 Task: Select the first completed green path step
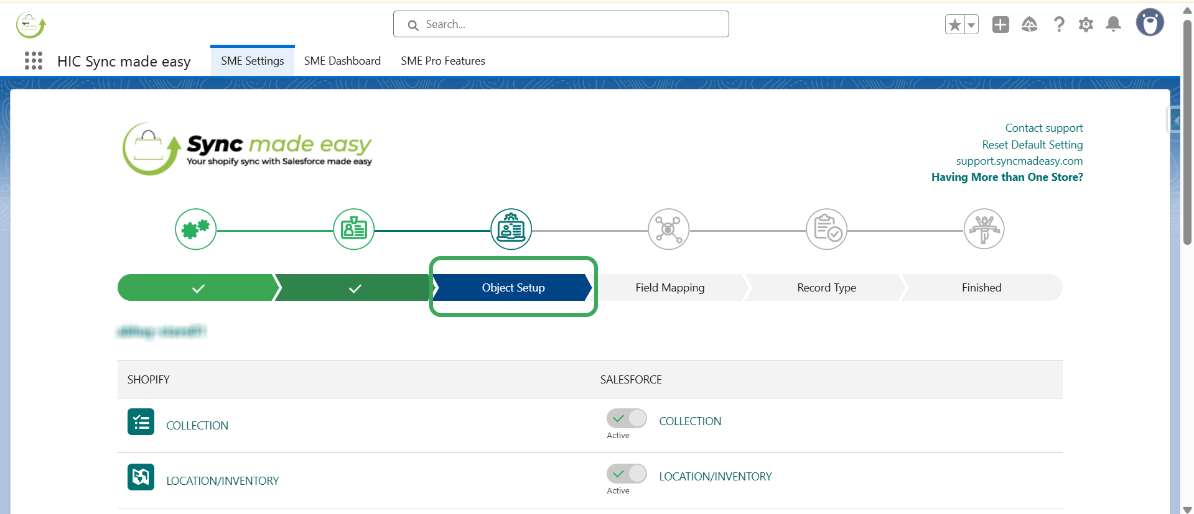coord(198,288)
